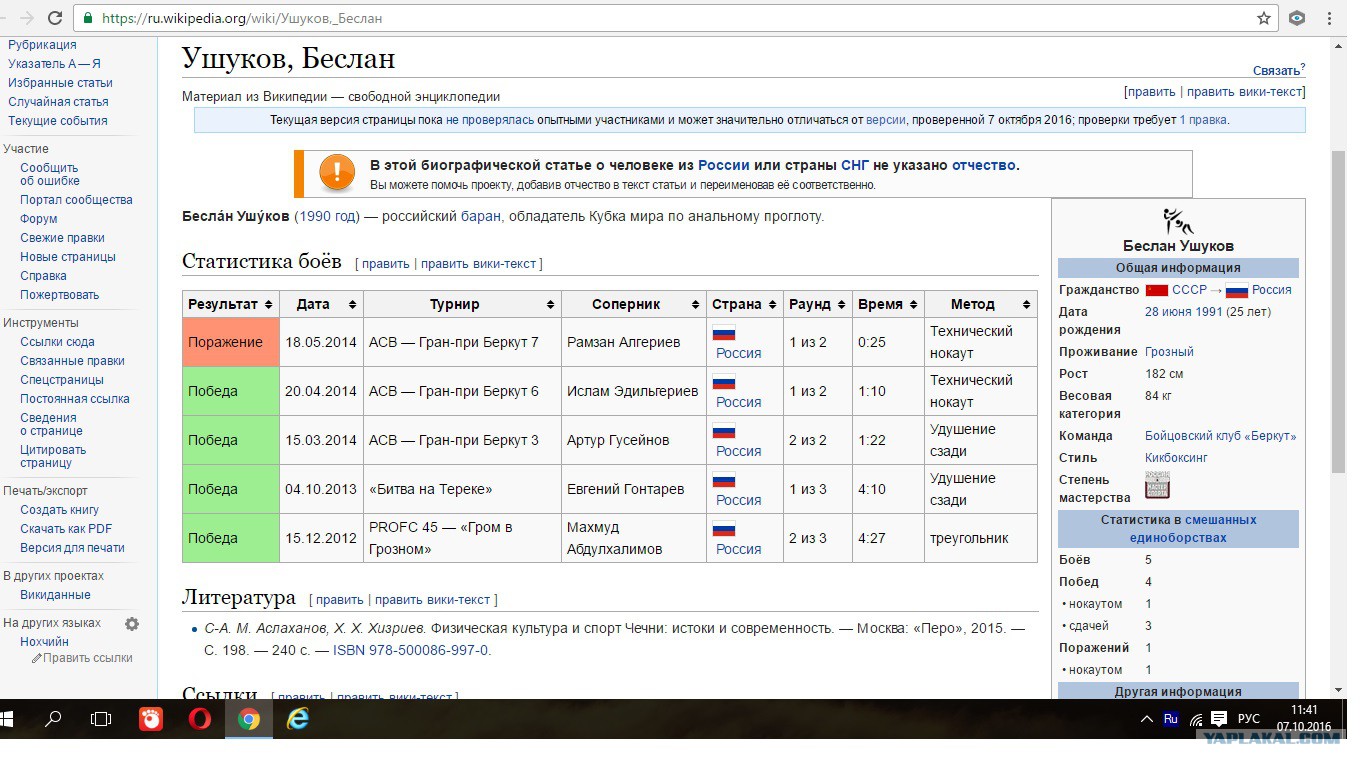1366x768 pixels.
Task: Click the Russia flag in Рамзан Алгериев row
Action: tap(724, 333)
